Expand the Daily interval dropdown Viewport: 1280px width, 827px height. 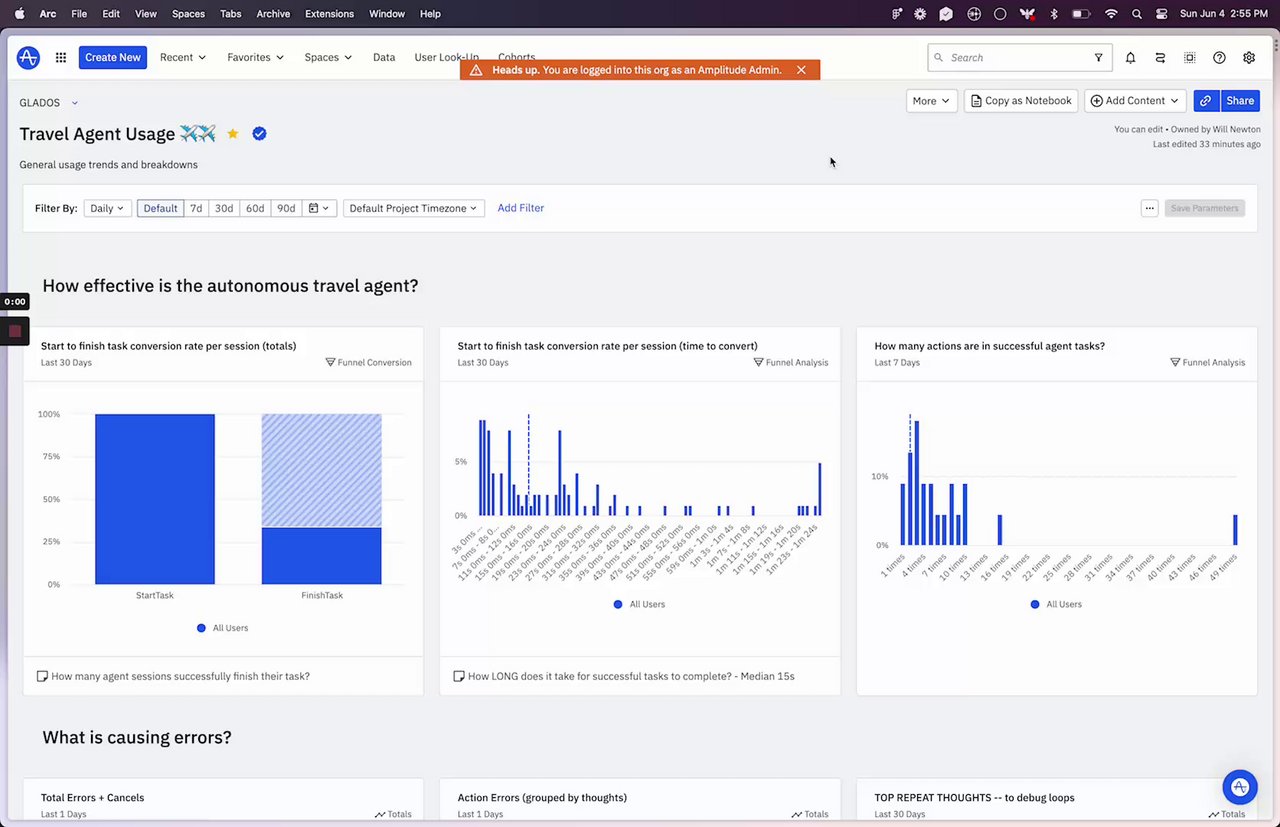(107, 208)
